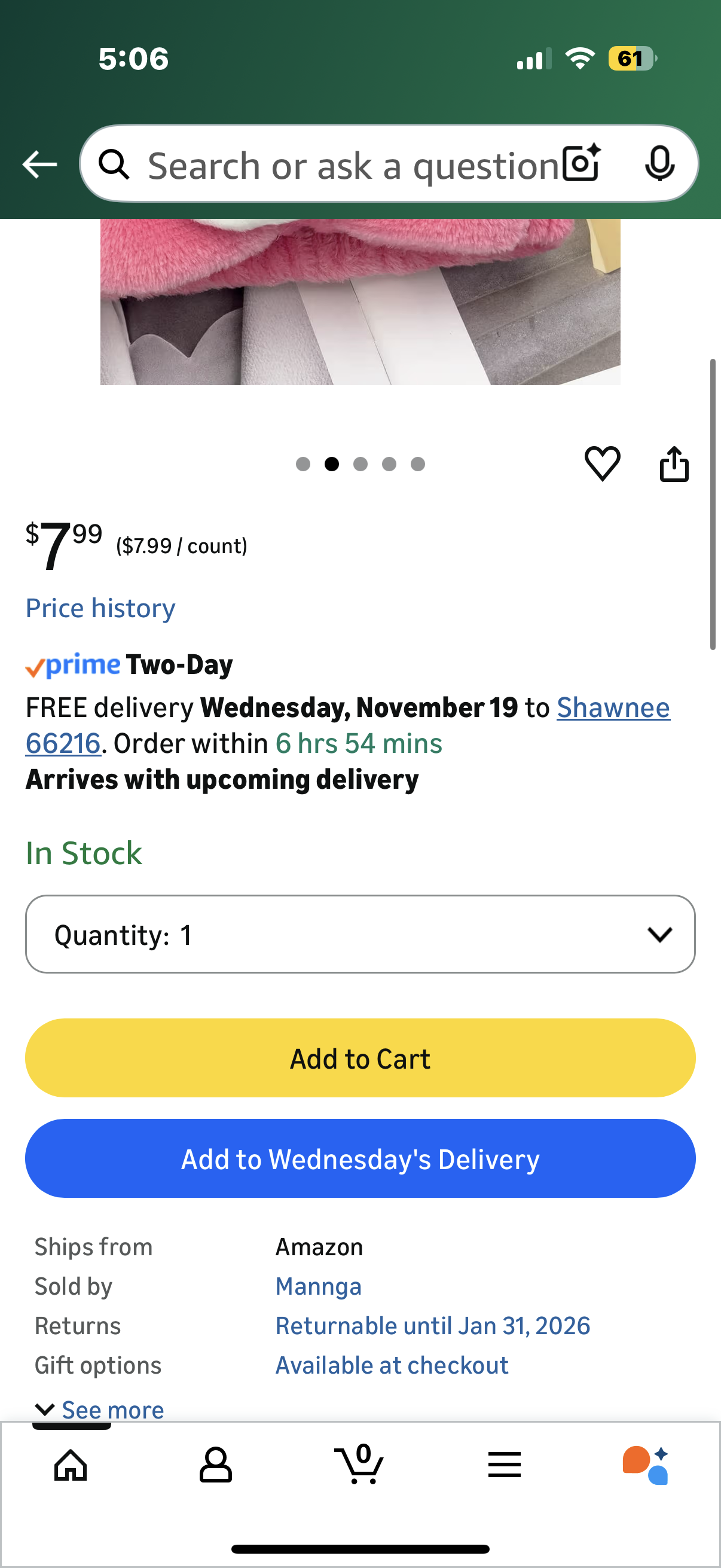This screenshot has height=1568, width=721.
Task: Open Price history link
Action: (100, 608)
